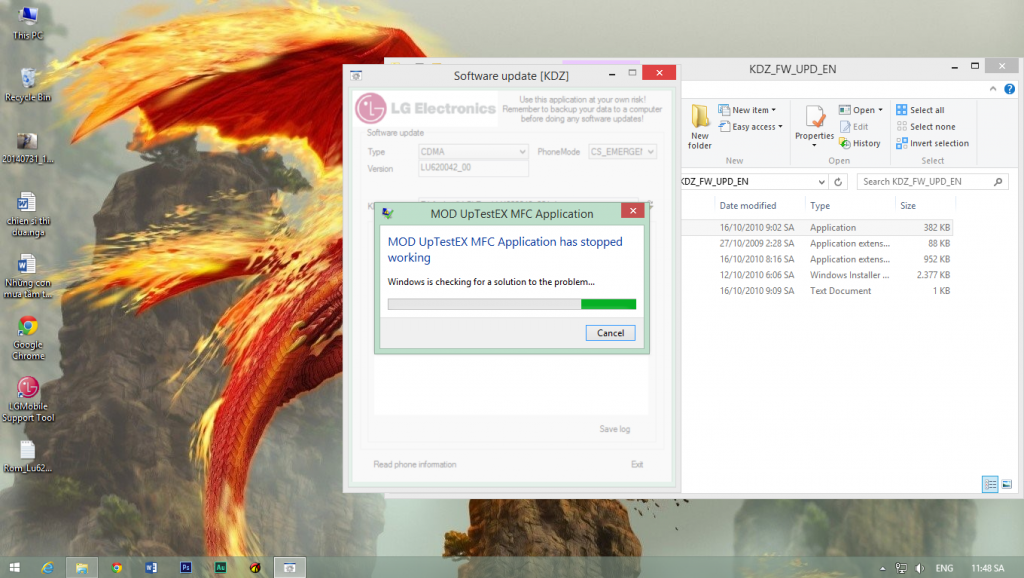
Task: Click the search magnifier icon
Action: click(998, 182)
